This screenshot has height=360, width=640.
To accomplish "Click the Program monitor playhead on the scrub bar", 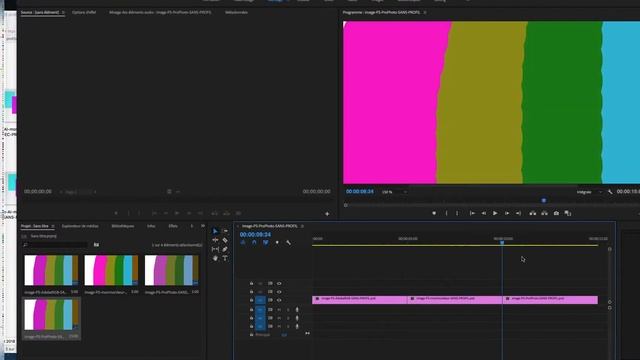I will 544,200.
